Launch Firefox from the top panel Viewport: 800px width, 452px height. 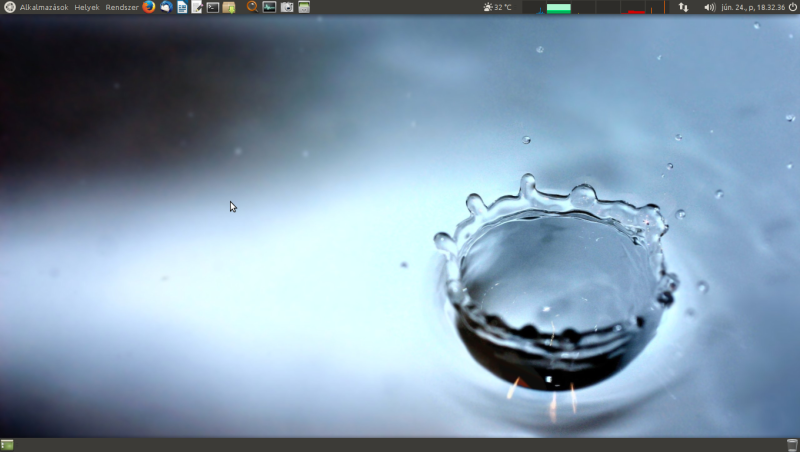(x=148, y=7)
